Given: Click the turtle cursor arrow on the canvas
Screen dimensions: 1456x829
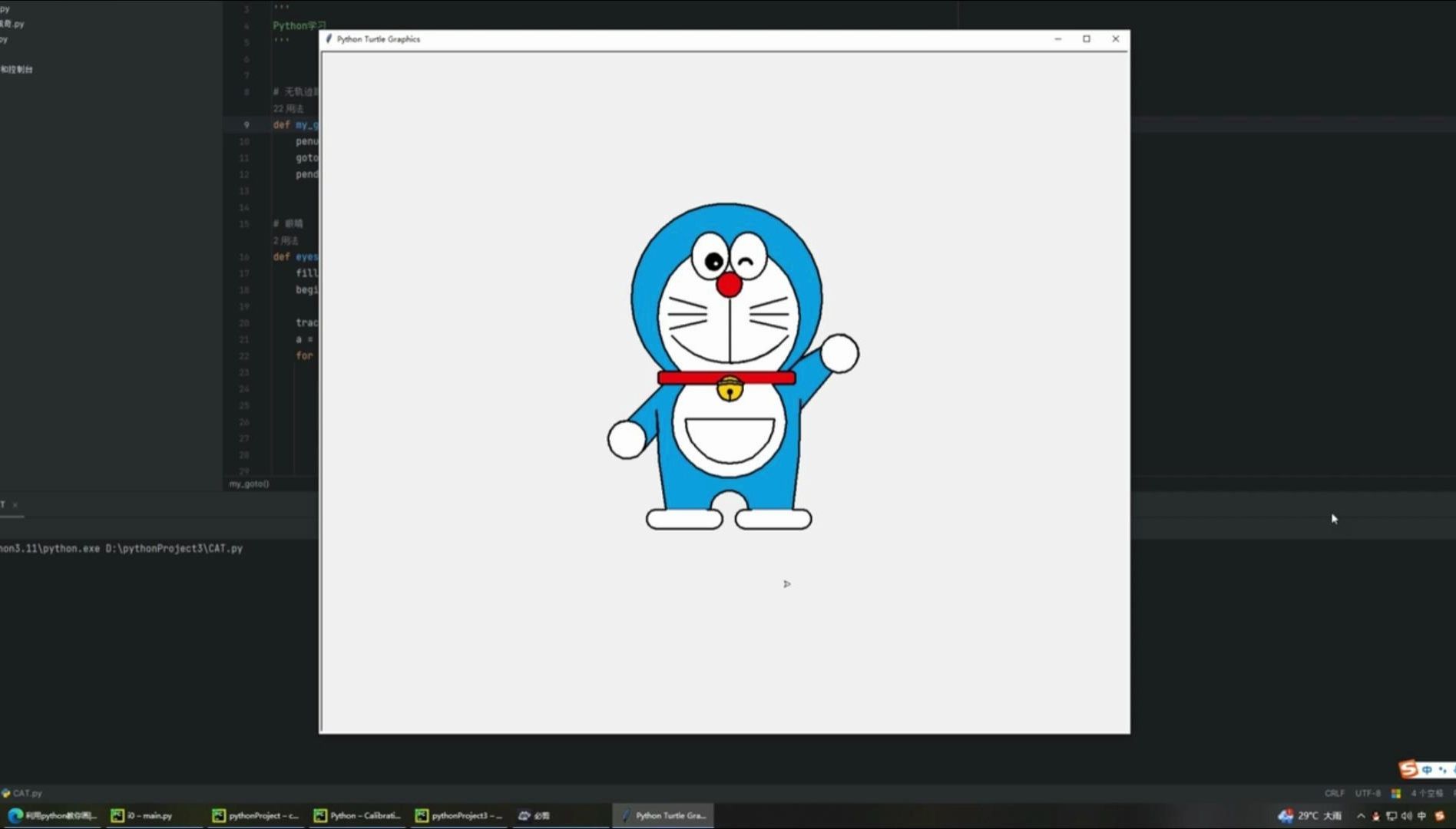Looking at the screenshot, I should (786, 584).
